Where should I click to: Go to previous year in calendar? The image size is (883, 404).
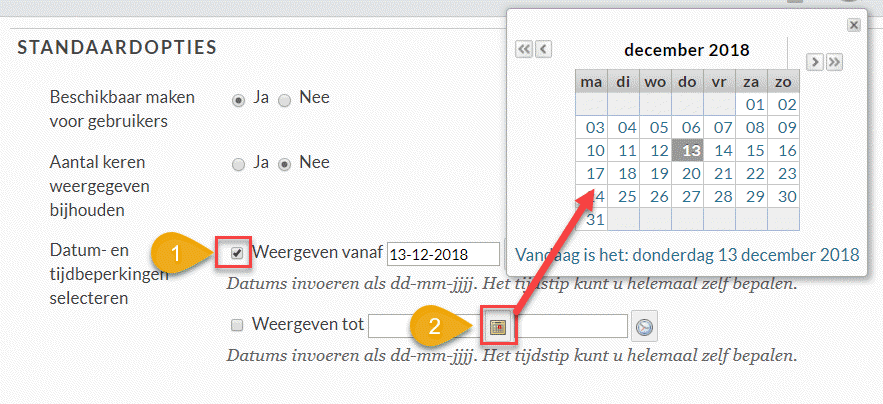(x=524, y=50)
